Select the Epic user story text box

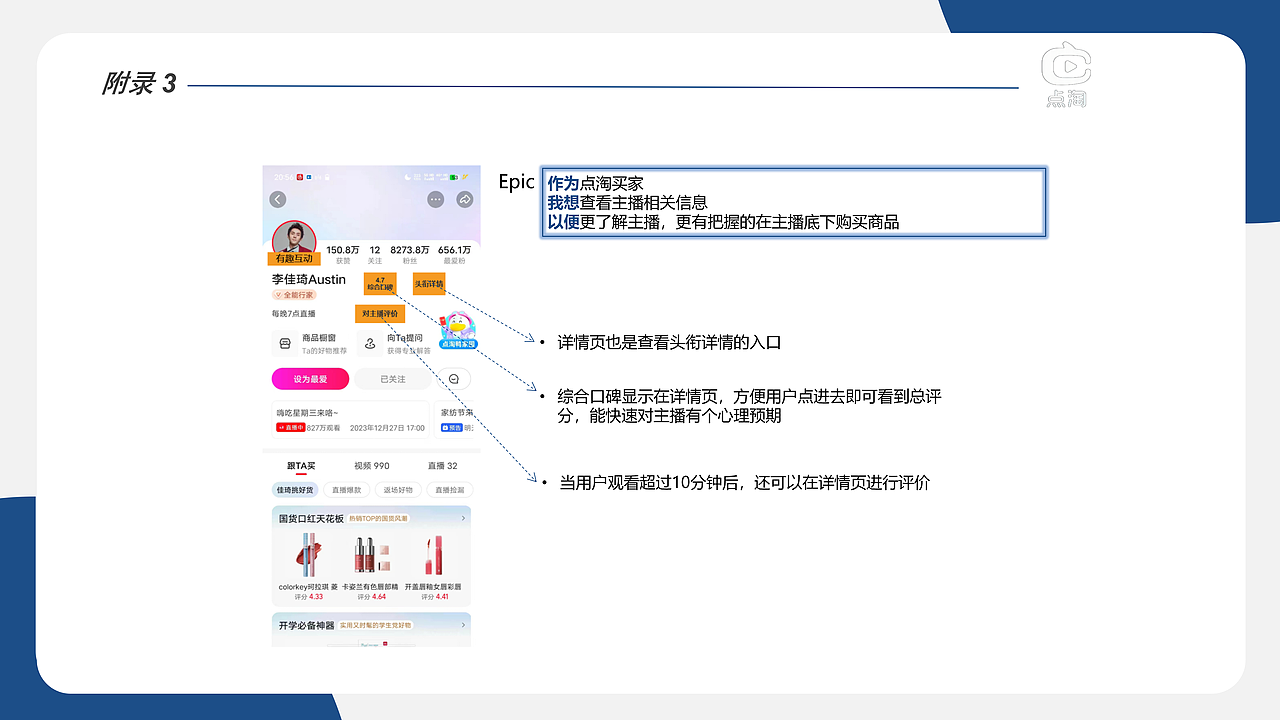pyautogui.click(x=793, y=203)
